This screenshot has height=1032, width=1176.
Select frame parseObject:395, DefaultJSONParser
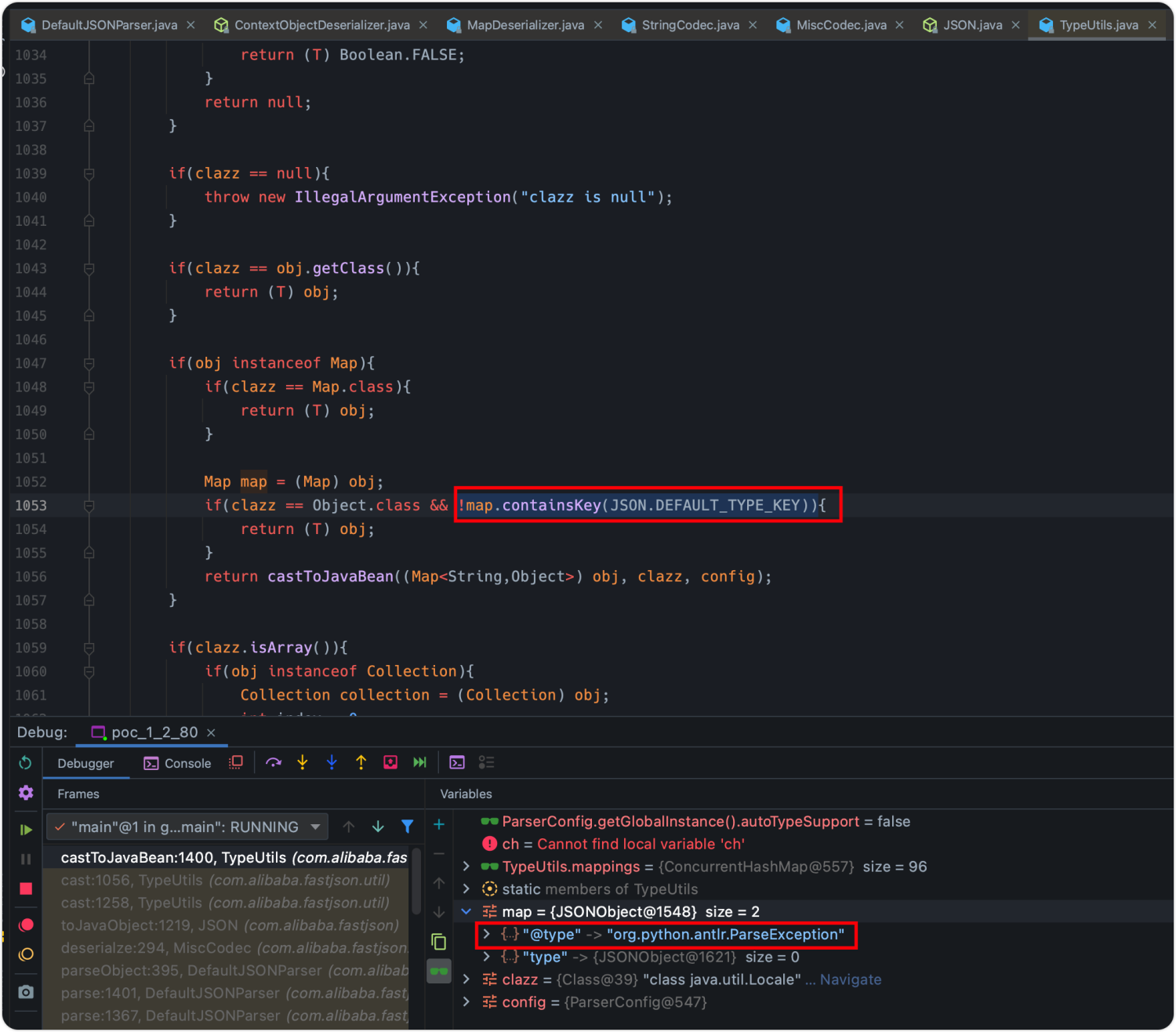[x=226, y=971]
